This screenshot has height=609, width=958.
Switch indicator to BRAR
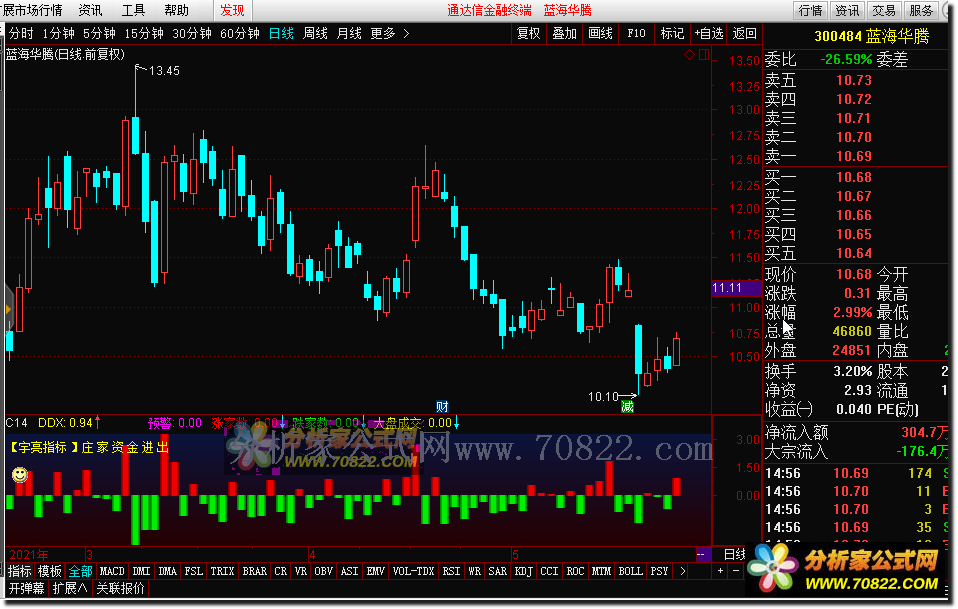click(x=255, y=571)
